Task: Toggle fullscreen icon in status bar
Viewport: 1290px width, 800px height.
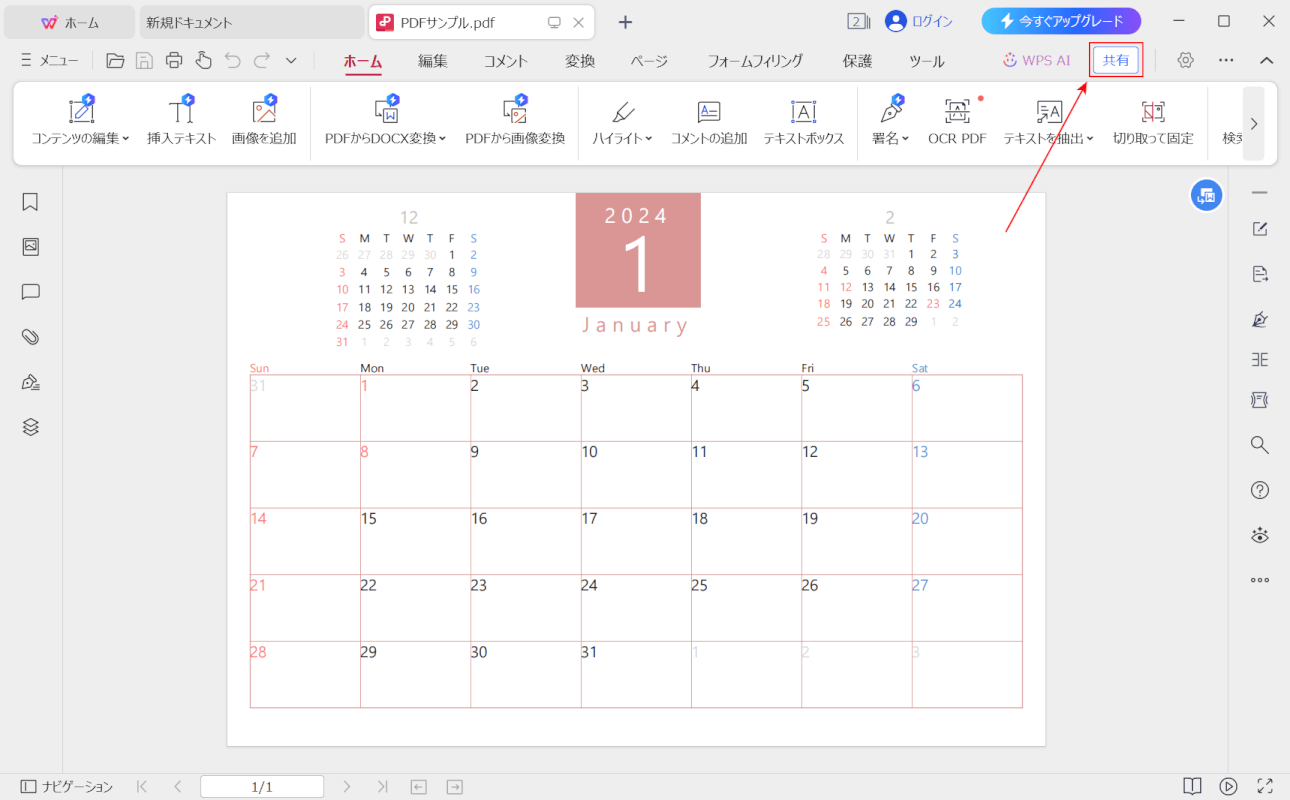Action: pos(1265,787)
